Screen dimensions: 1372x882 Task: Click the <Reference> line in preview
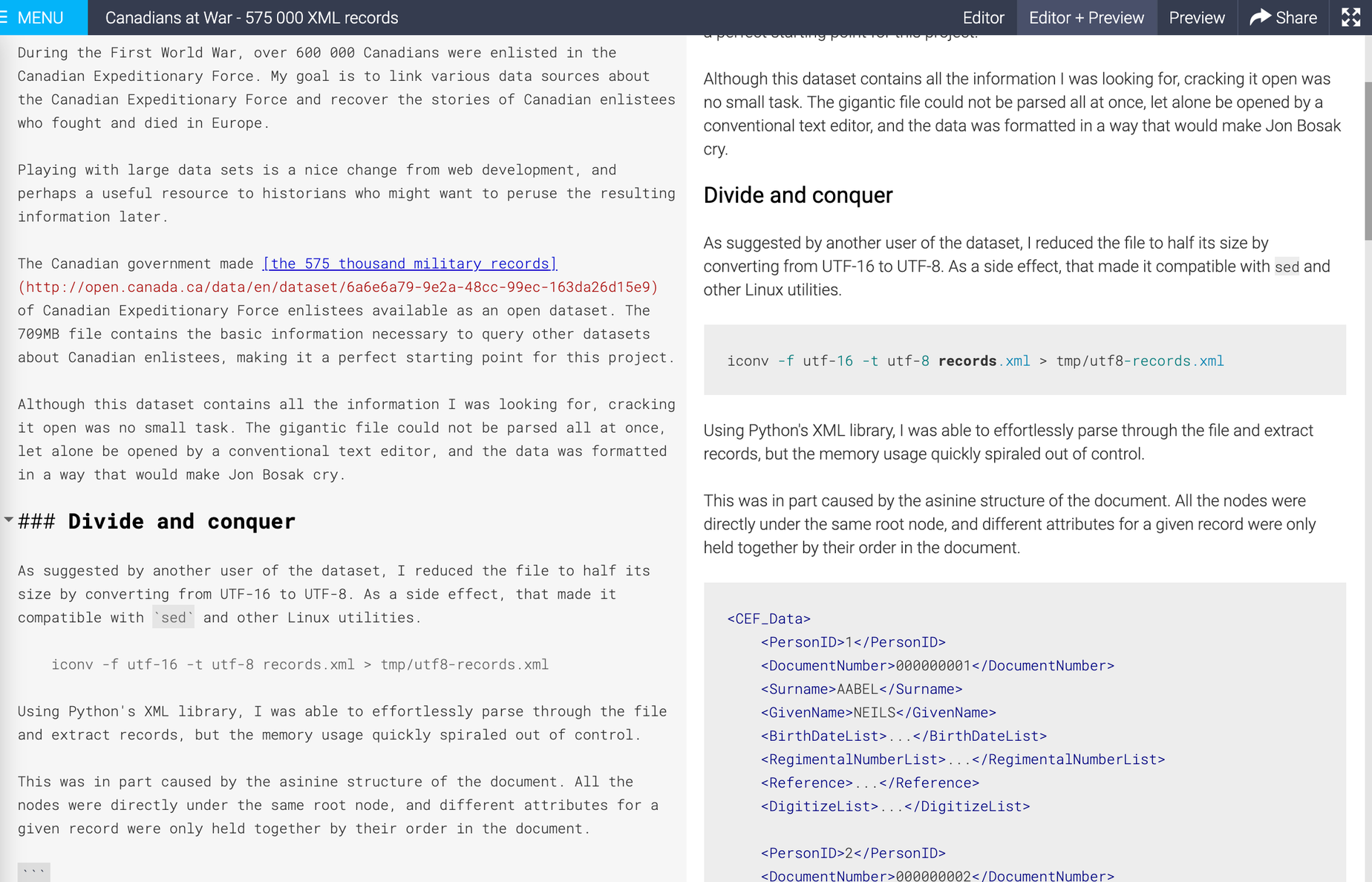point(870,783)
